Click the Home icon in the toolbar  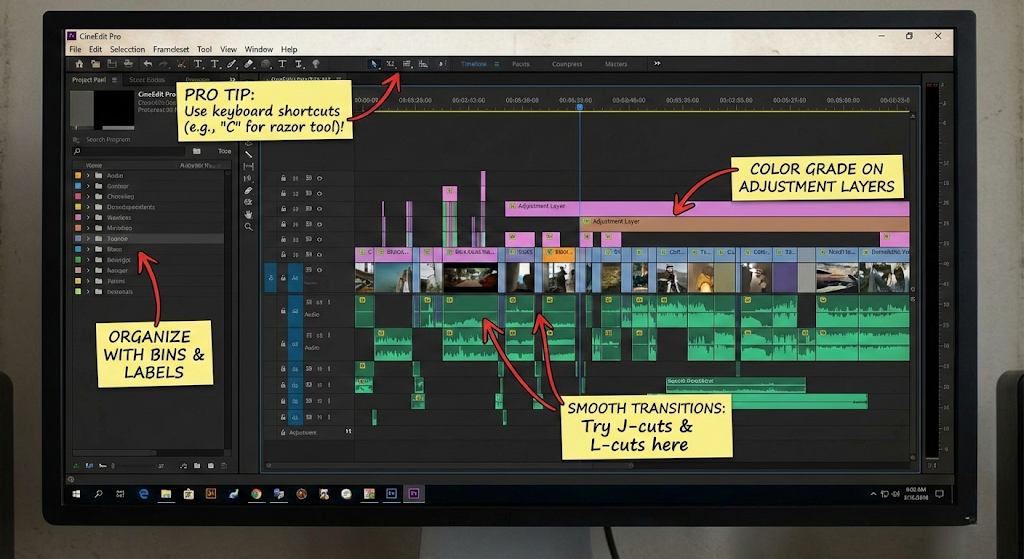click(x=80, y=64)
